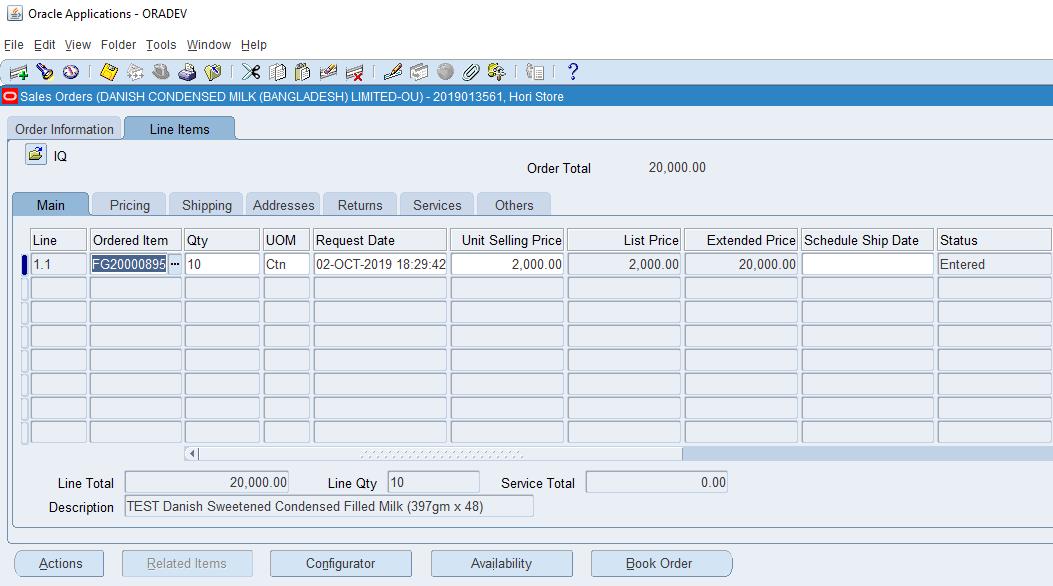
Task: Click the Line Qty field at the bottom
Action: point(433,482)
